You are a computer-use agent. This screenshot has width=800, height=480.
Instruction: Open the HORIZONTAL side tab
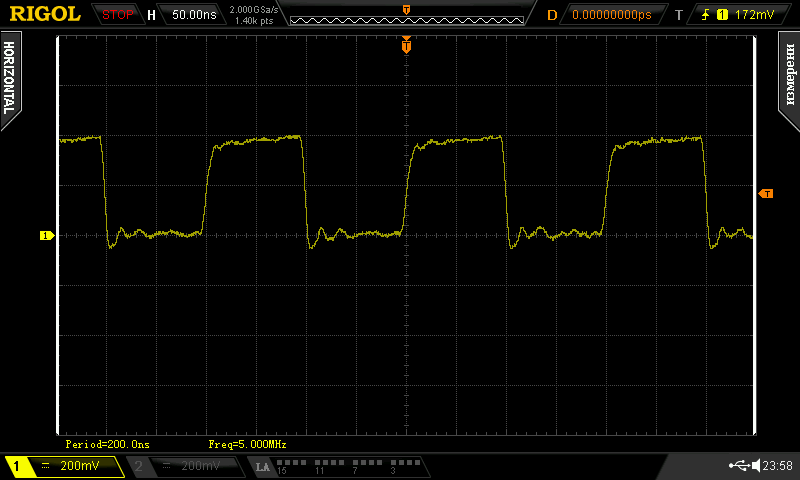(x=9, y=78)
